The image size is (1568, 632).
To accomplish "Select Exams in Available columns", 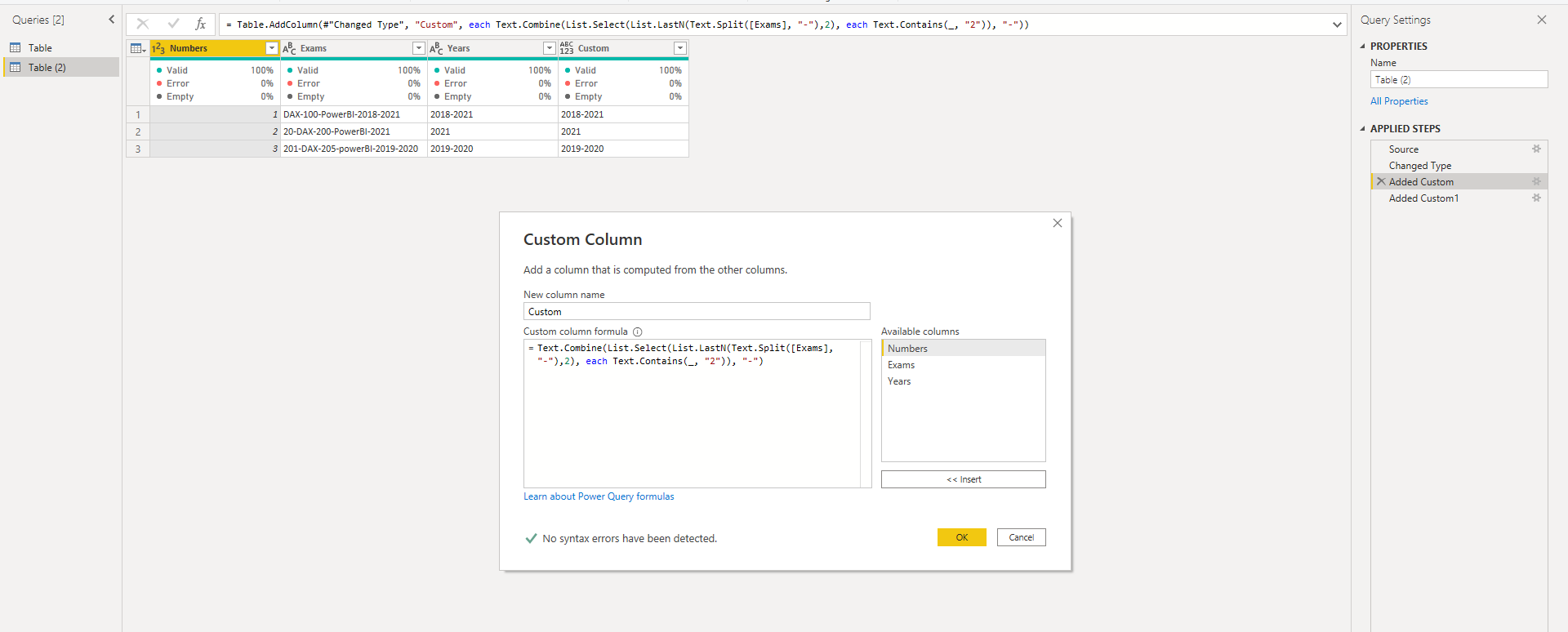I will click(964, 365).
